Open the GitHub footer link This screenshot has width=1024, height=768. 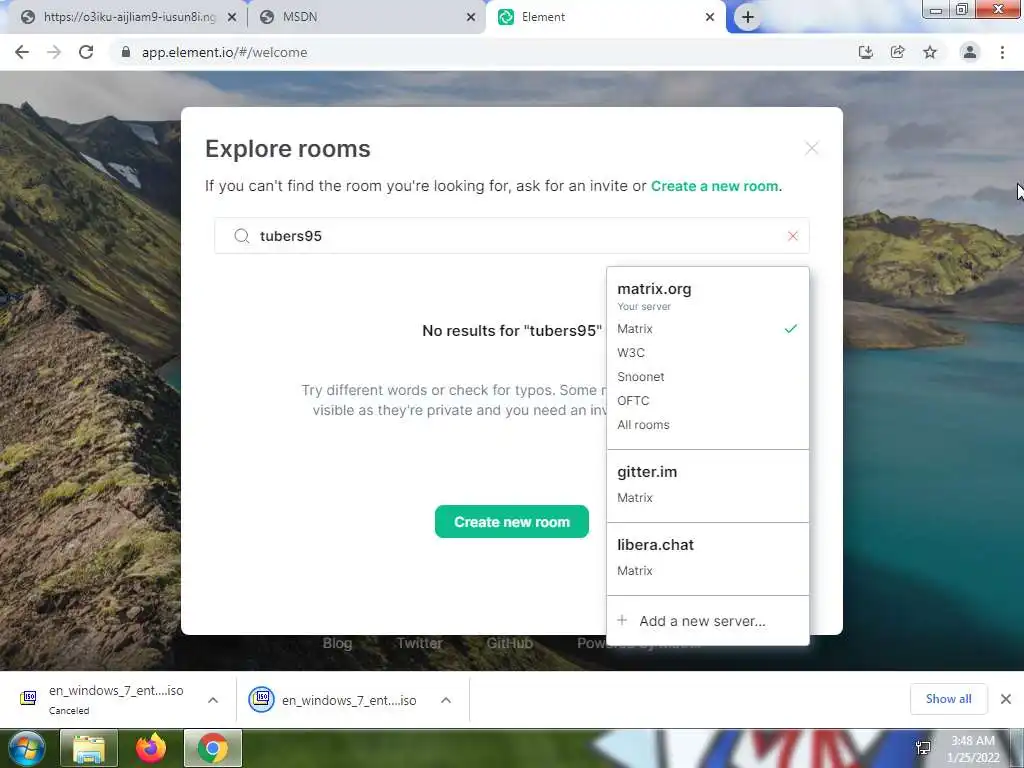pos(509,643)
